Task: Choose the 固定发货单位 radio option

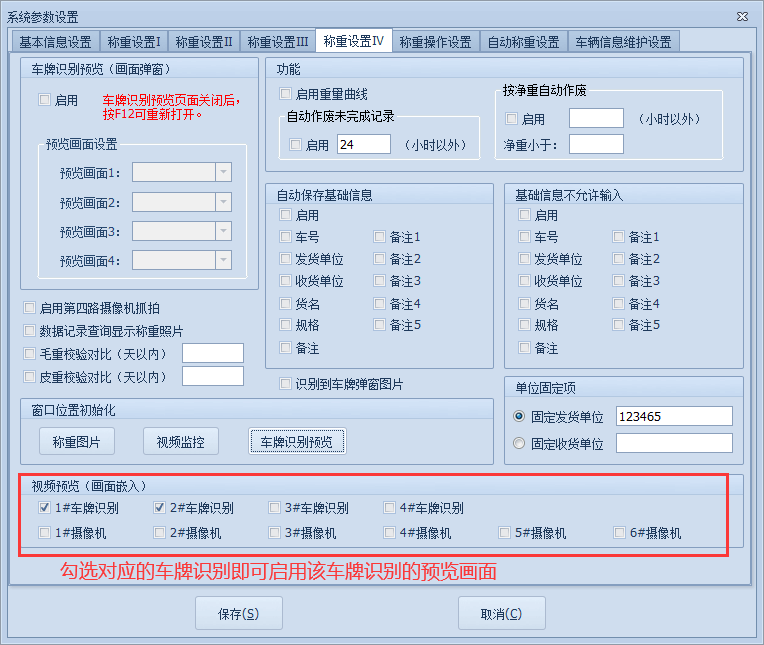Action: coord(518,416)
